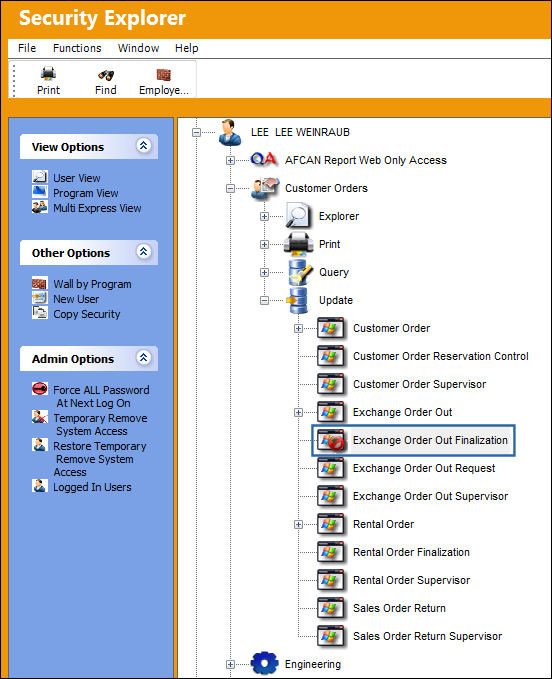Click the Customer Orders module icon
This screenshot has width=552, height=679.
(265, 188)
